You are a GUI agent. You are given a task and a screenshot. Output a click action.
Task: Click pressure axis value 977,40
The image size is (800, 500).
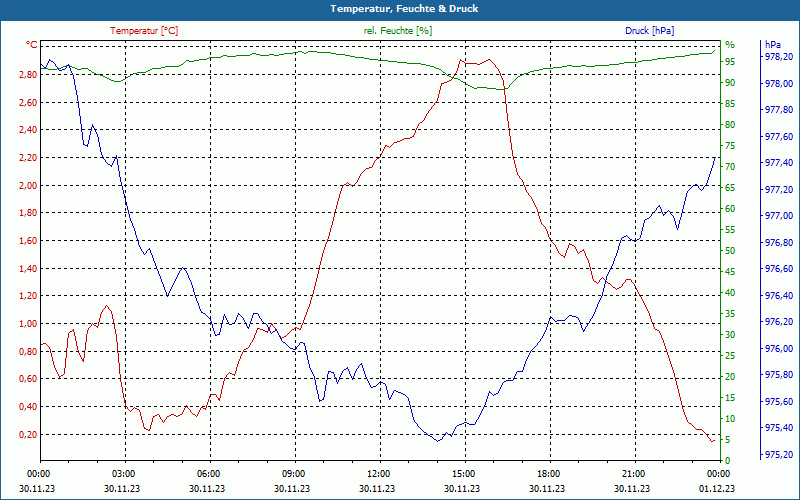click(779, 163)
